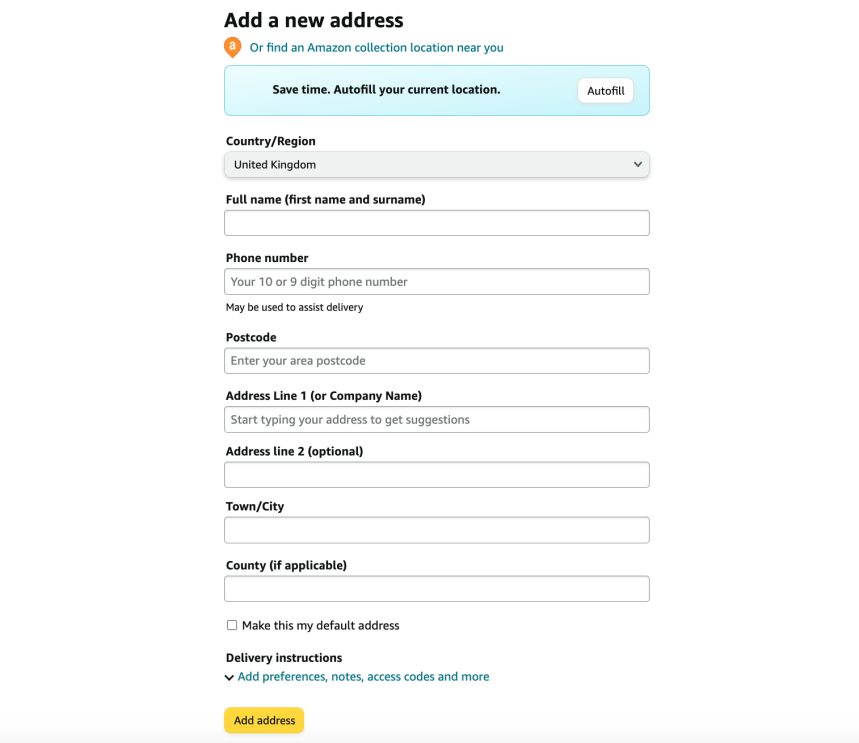859x743 pixels.
Task: Open the Country/Region selector showing United Kingdom
Action: (436, 164)
